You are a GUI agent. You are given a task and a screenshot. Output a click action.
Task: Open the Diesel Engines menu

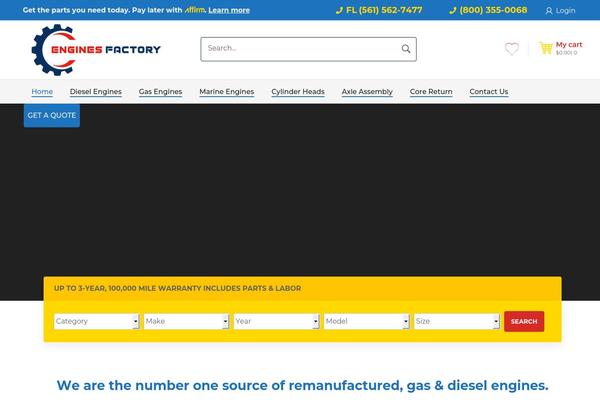pos(96,92)
